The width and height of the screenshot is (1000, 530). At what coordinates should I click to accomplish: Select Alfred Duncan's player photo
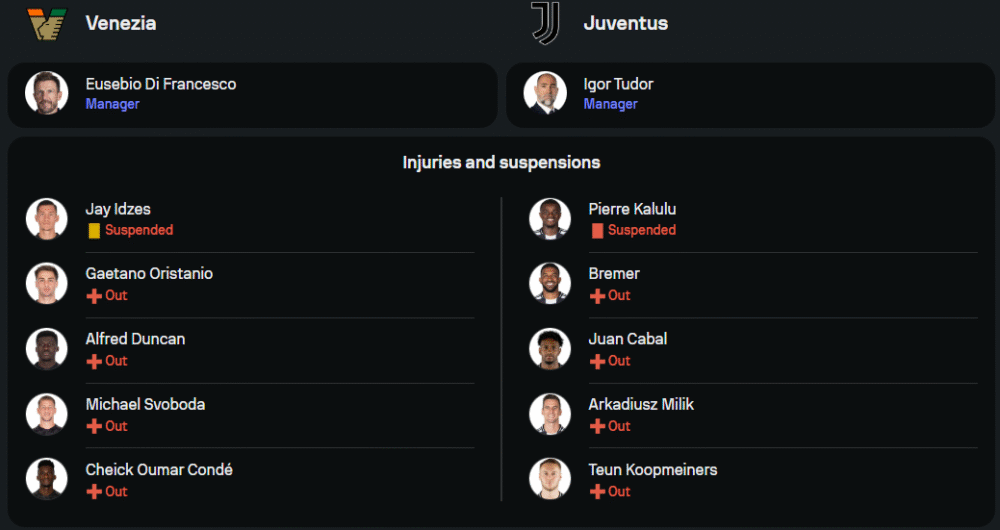[x=47, y=349]
